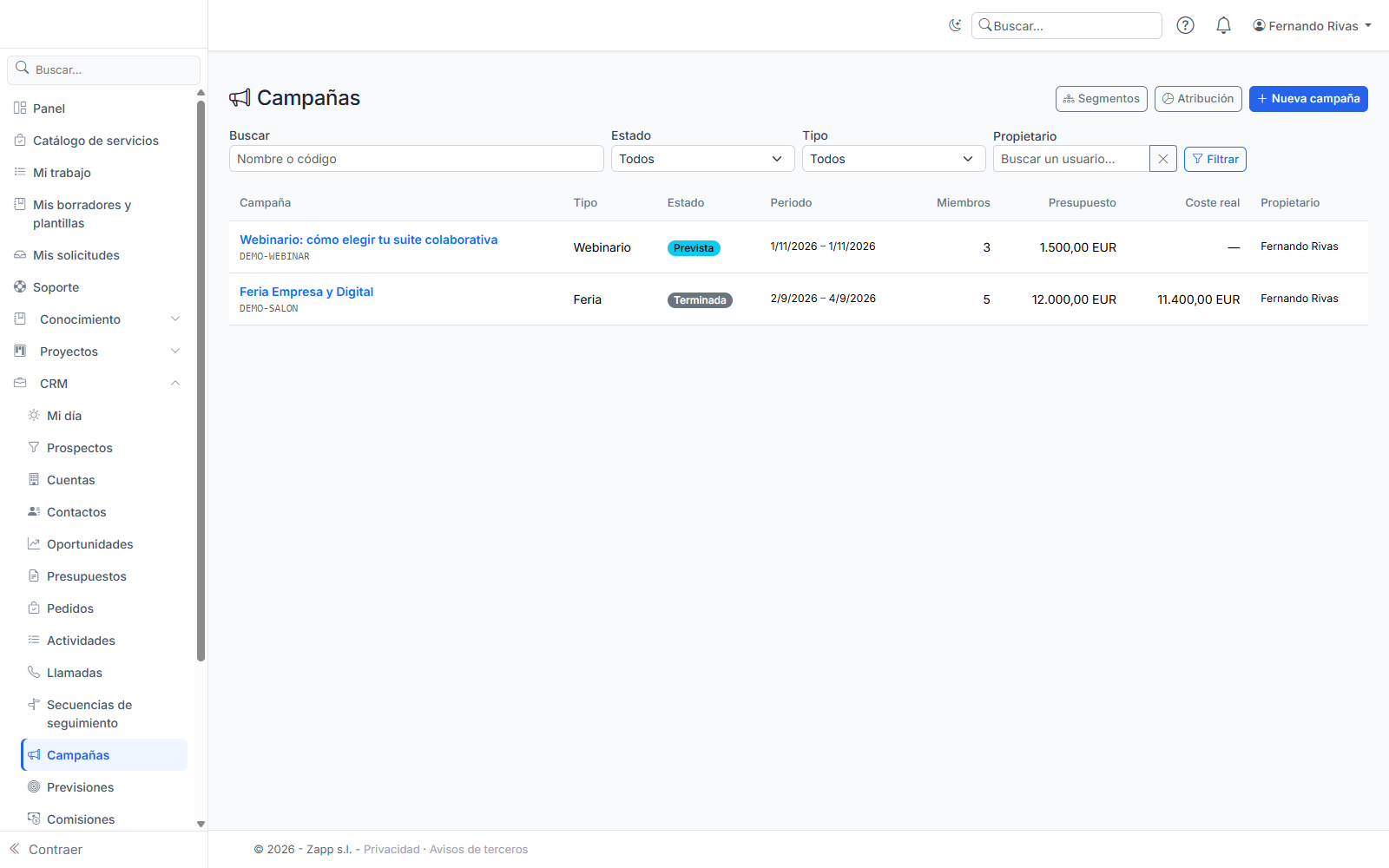This screenshot has width=1389, height=868.
Task: Open Catálogo de servicios
Action: point(95,141)
